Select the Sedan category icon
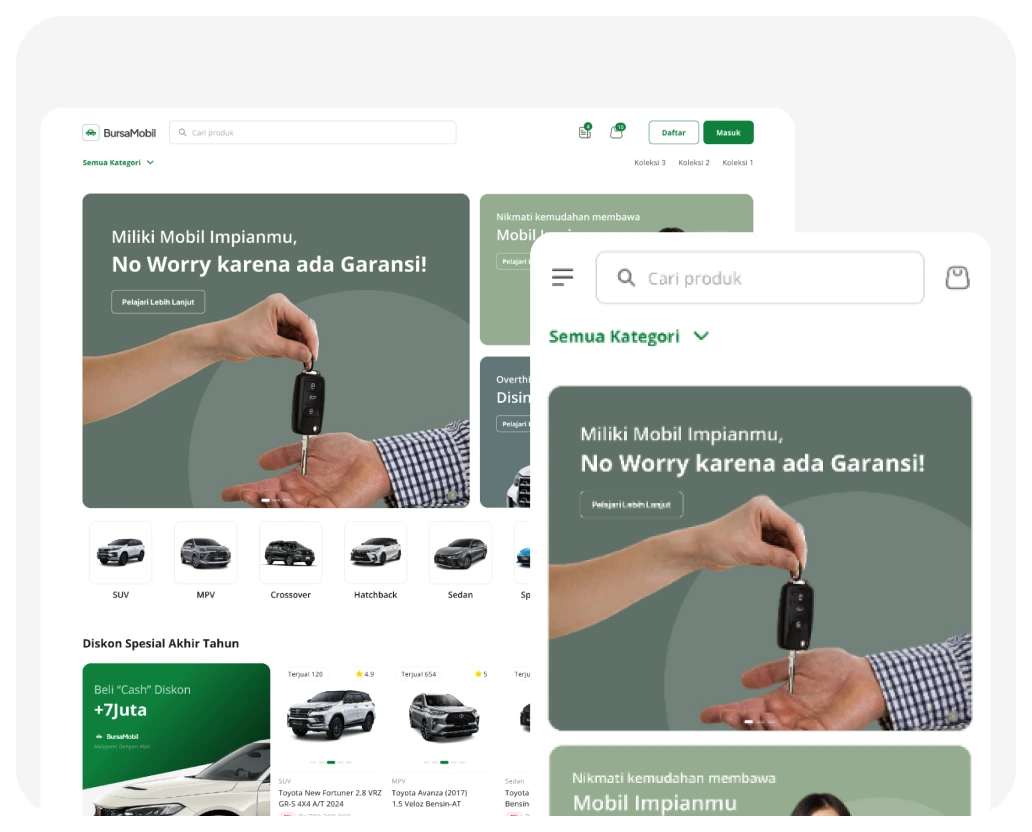 tap(460, 552)
